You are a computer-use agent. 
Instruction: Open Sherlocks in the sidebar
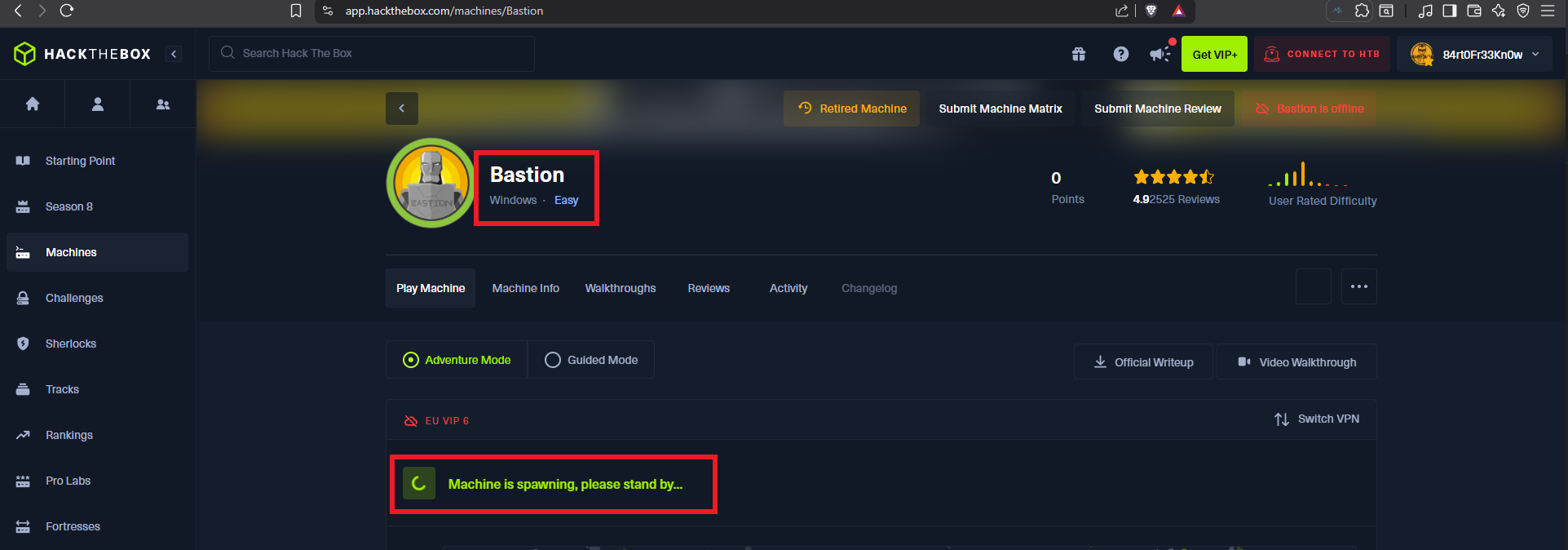(x=97, y=344)
